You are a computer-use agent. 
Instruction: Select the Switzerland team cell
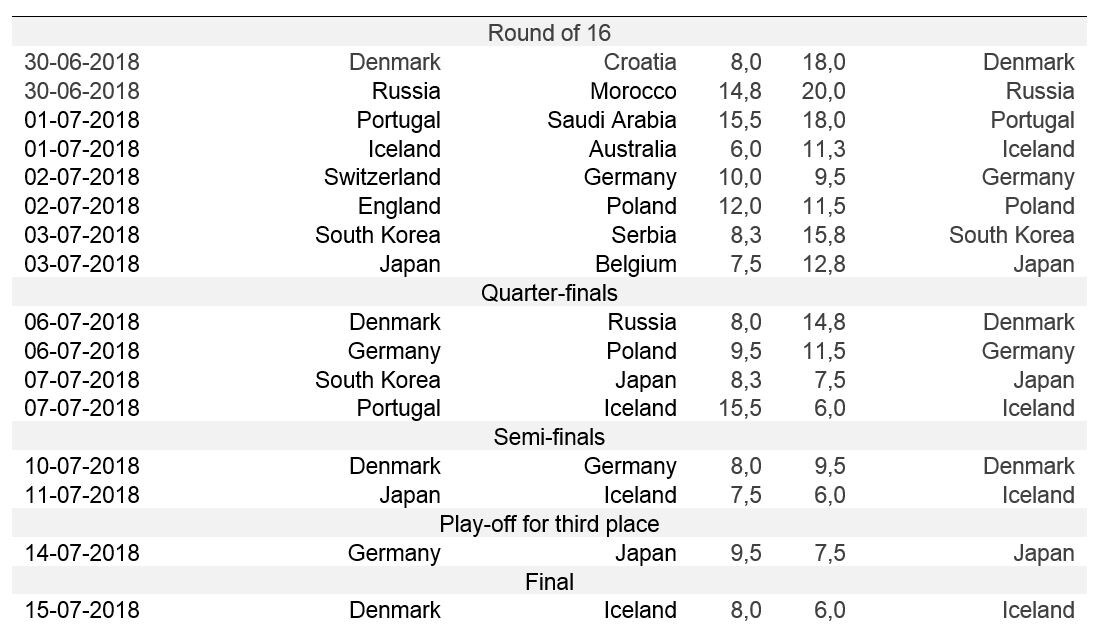pos(382,178)
